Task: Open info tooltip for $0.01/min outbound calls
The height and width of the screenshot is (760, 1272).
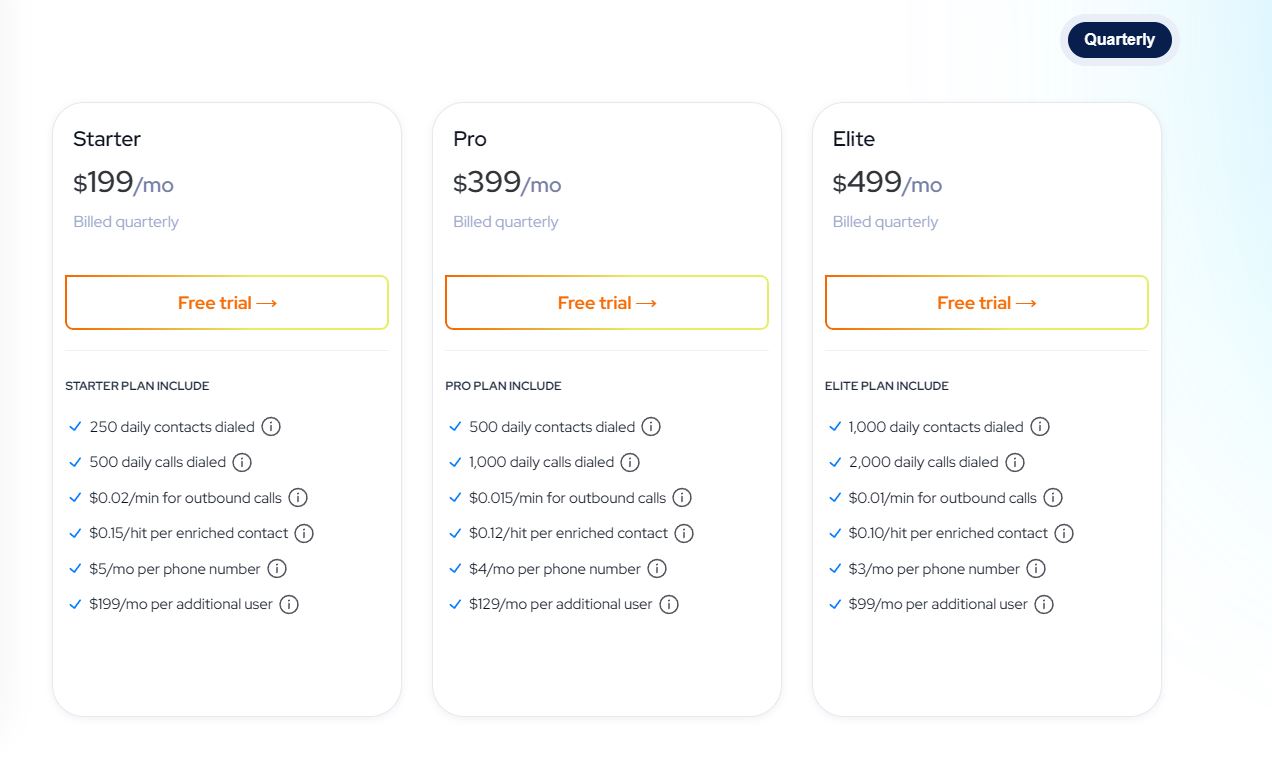Action: (x=1053, y=498)
